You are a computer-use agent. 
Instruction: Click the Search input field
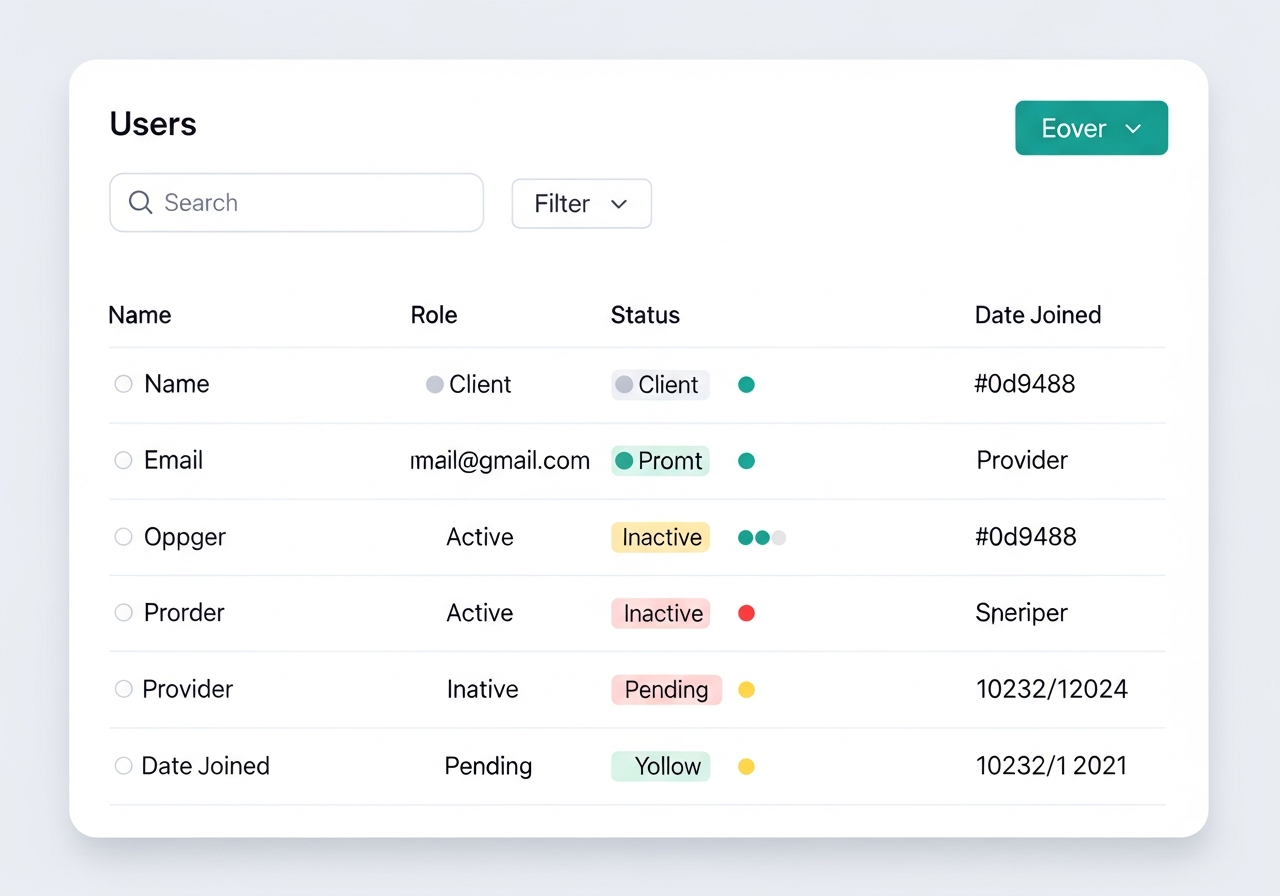pos(296,203)
